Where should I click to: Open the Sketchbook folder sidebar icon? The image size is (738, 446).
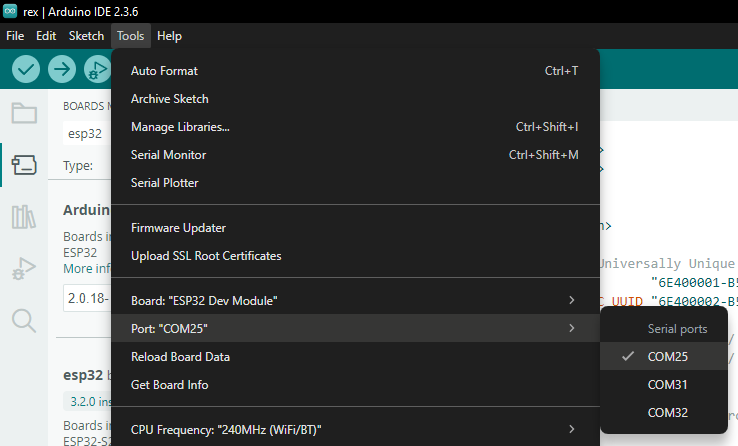point(24,113)
